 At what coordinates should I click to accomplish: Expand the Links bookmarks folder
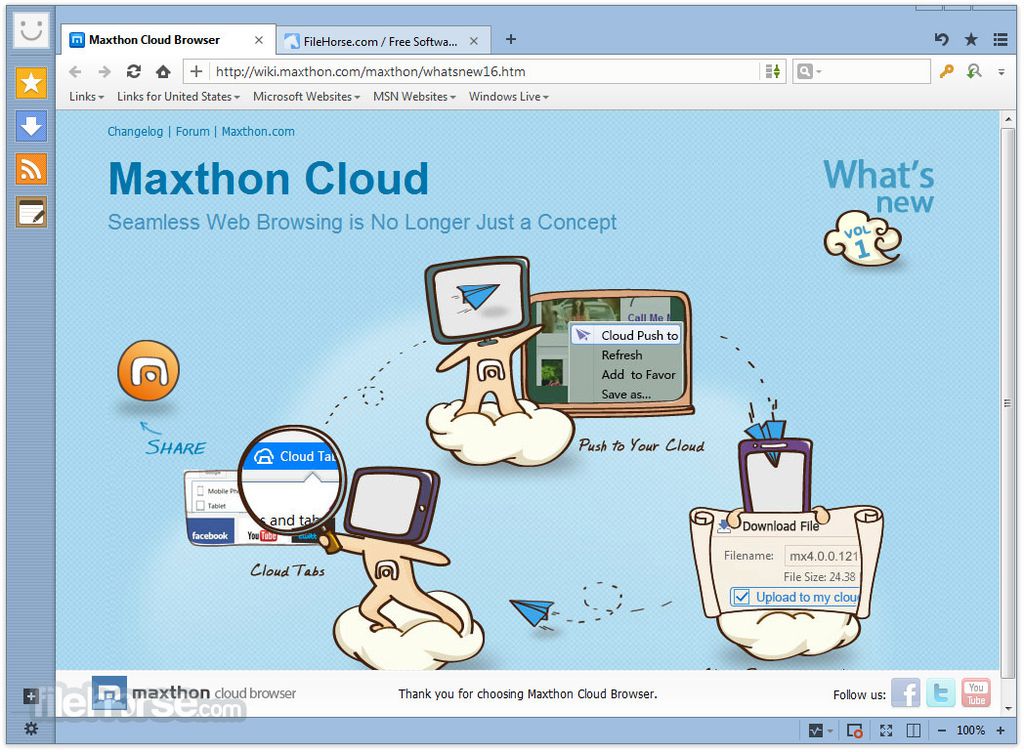86,97
